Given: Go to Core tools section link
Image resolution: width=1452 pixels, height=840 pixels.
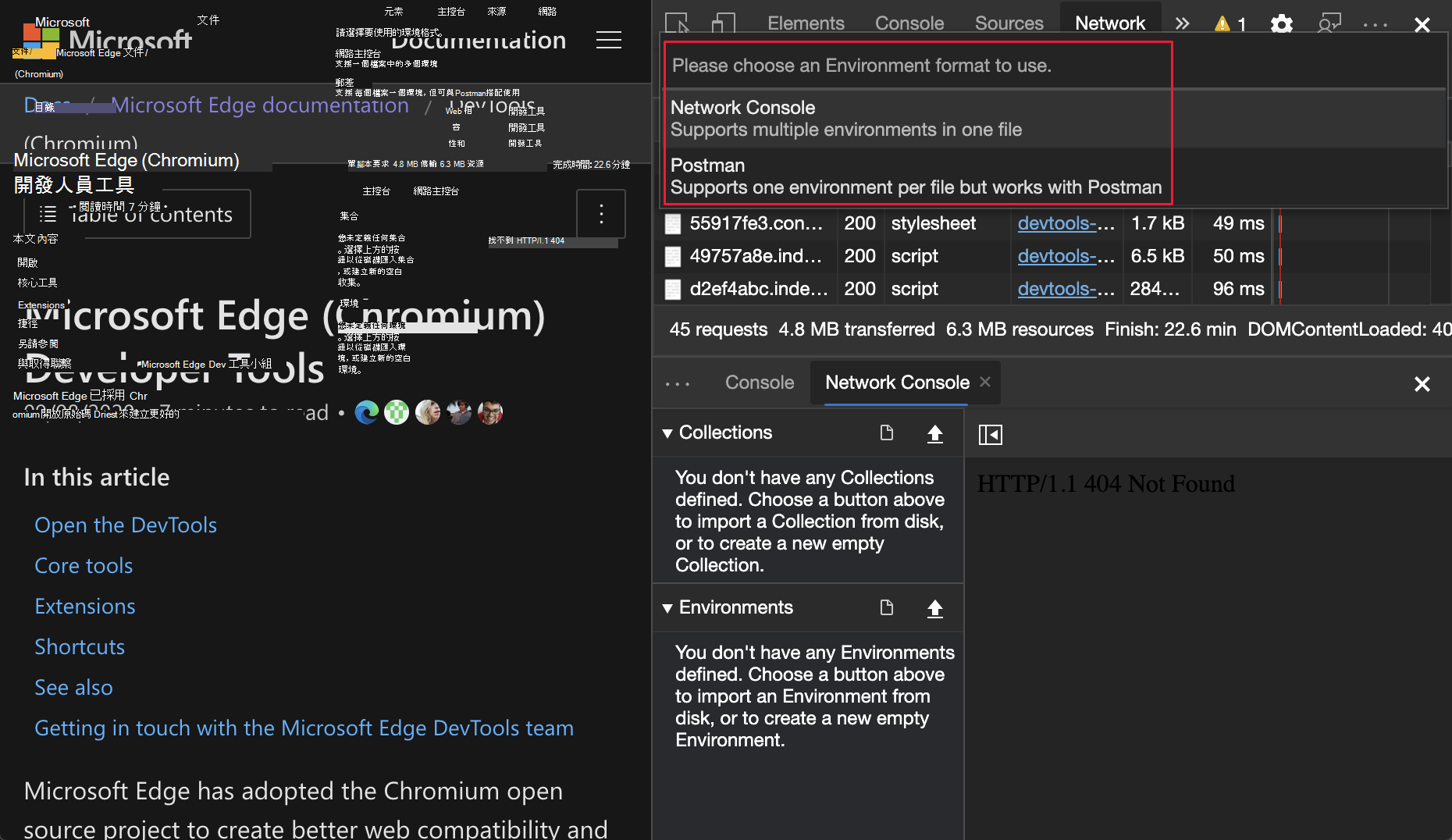Looking at the screenshot, I should click(x=84, y=565).
